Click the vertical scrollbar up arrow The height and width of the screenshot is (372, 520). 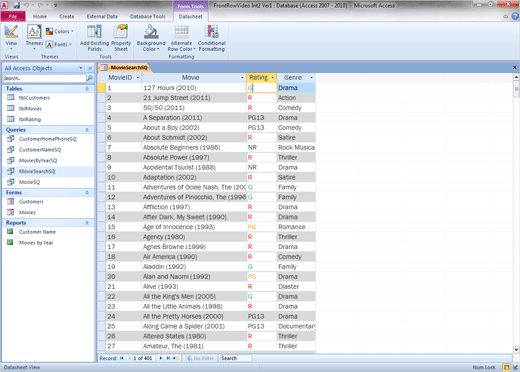click(516, 77)
